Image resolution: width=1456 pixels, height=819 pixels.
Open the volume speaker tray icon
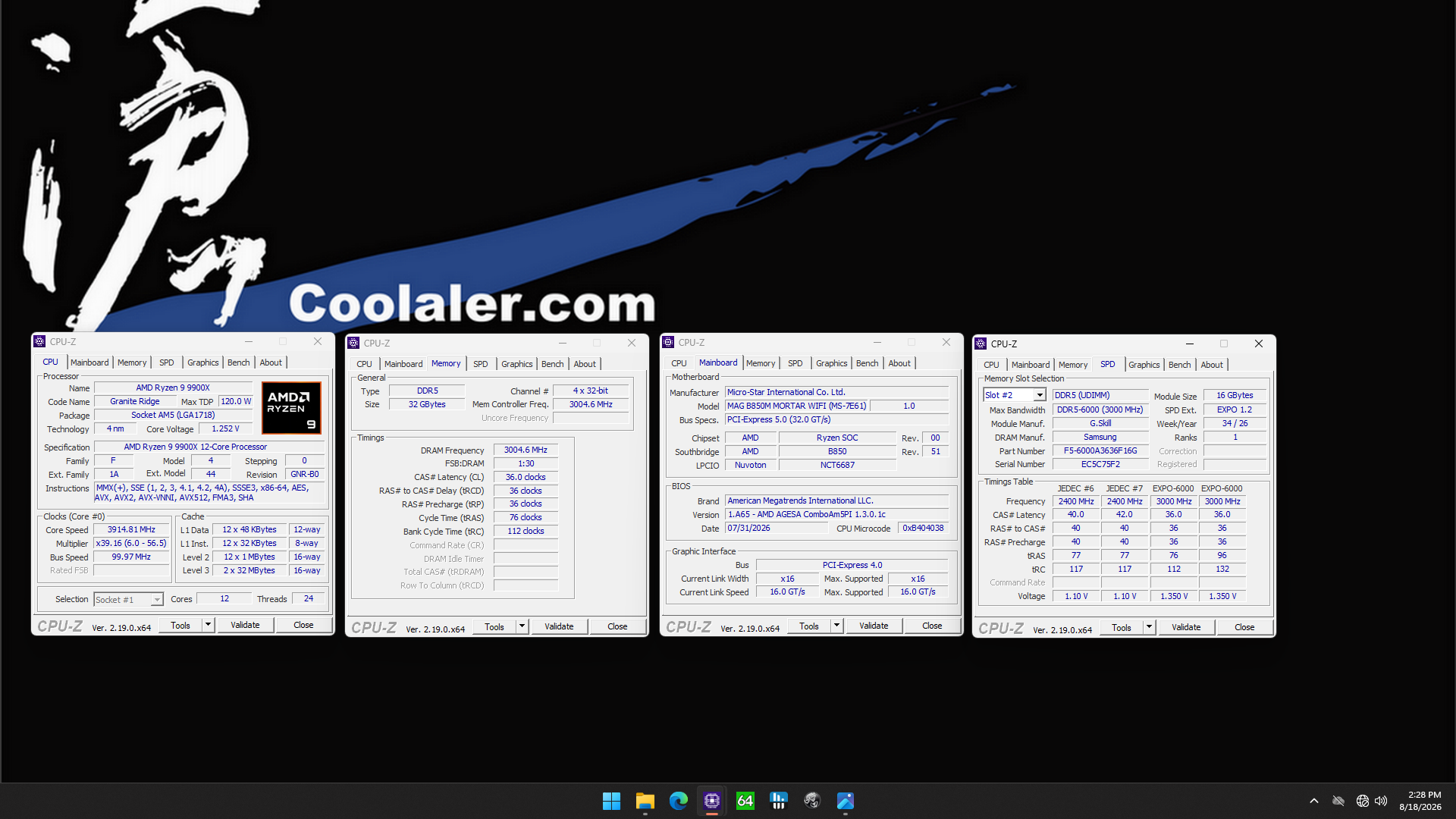pyautogui.click(x=1381, y=801)
